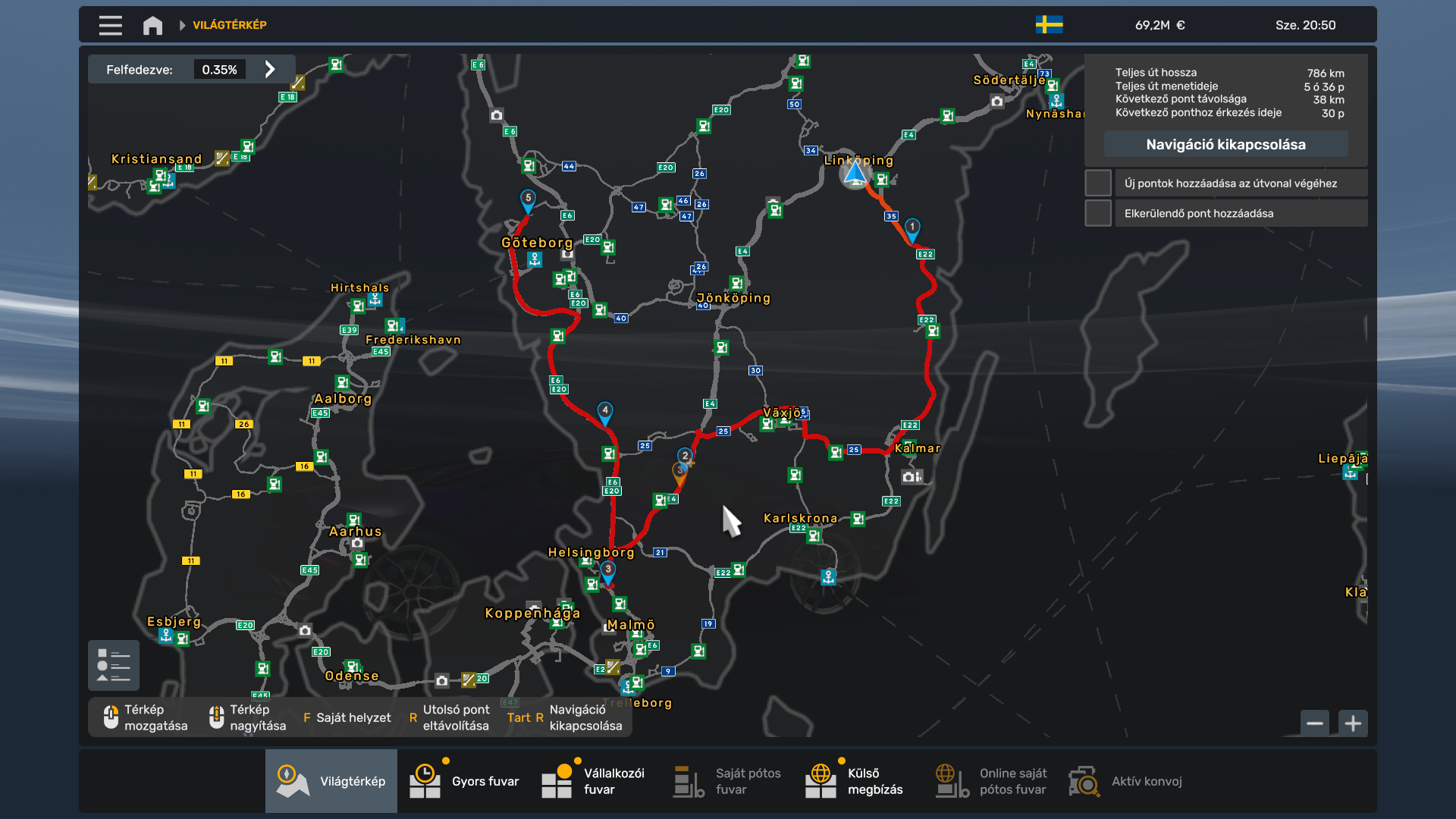Viewport: 1456px width, 819px height.
Task: Click the 69,2M € money balance
Action: pyautogui.click(x=1160, y=25)
